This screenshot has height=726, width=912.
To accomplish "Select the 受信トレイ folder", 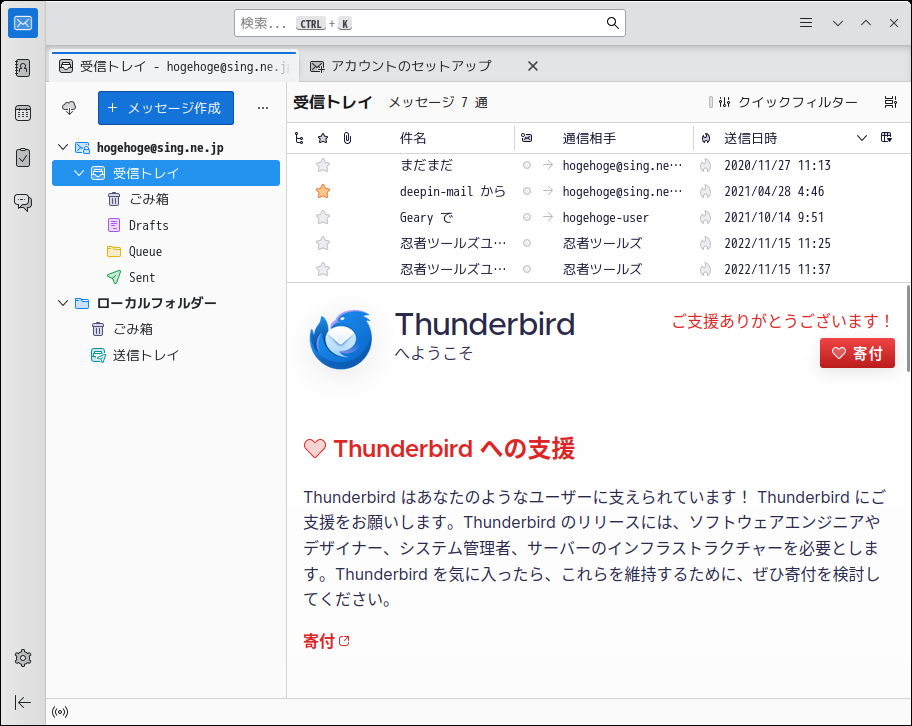I will click(x=166, y=173).
